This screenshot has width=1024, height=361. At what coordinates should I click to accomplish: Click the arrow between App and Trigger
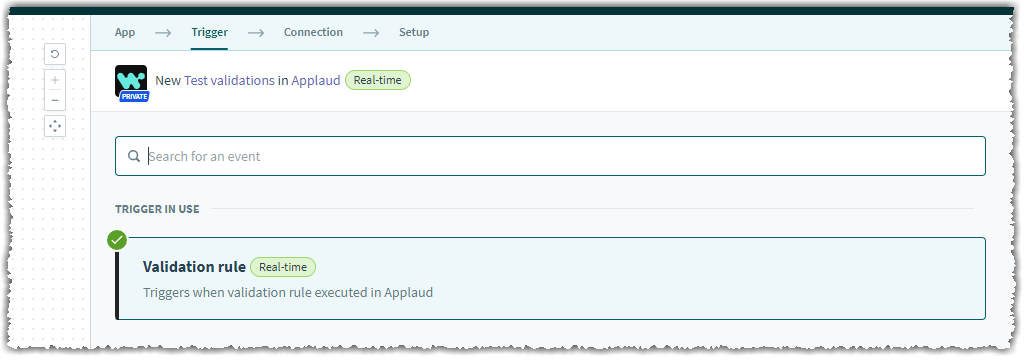pos(163,33)
